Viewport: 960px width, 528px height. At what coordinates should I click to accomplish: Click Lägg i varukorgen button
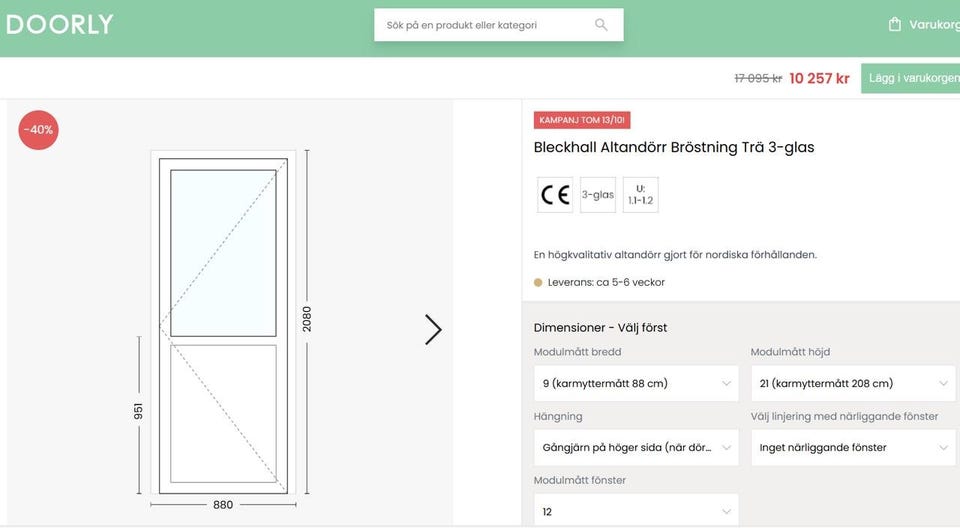pos(910,78)
